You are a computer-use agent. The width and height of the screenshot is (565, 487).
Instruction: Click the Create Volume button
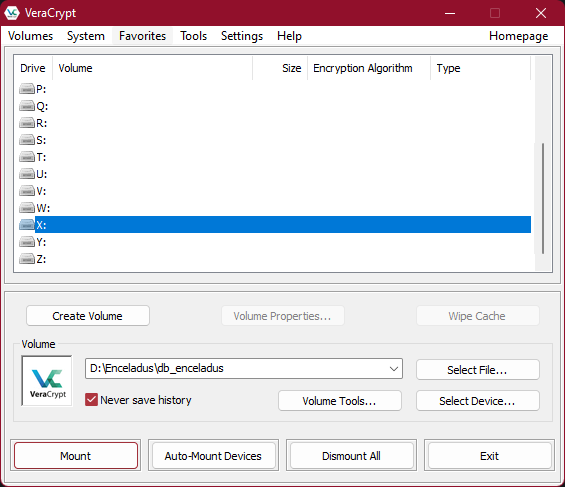click(x=88, y=316)
